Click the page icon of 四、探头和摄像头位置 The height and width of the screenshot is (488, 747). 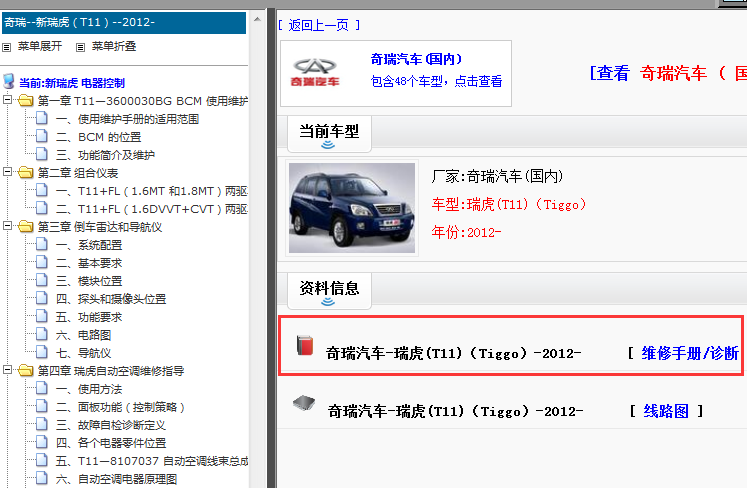(42, 298)
